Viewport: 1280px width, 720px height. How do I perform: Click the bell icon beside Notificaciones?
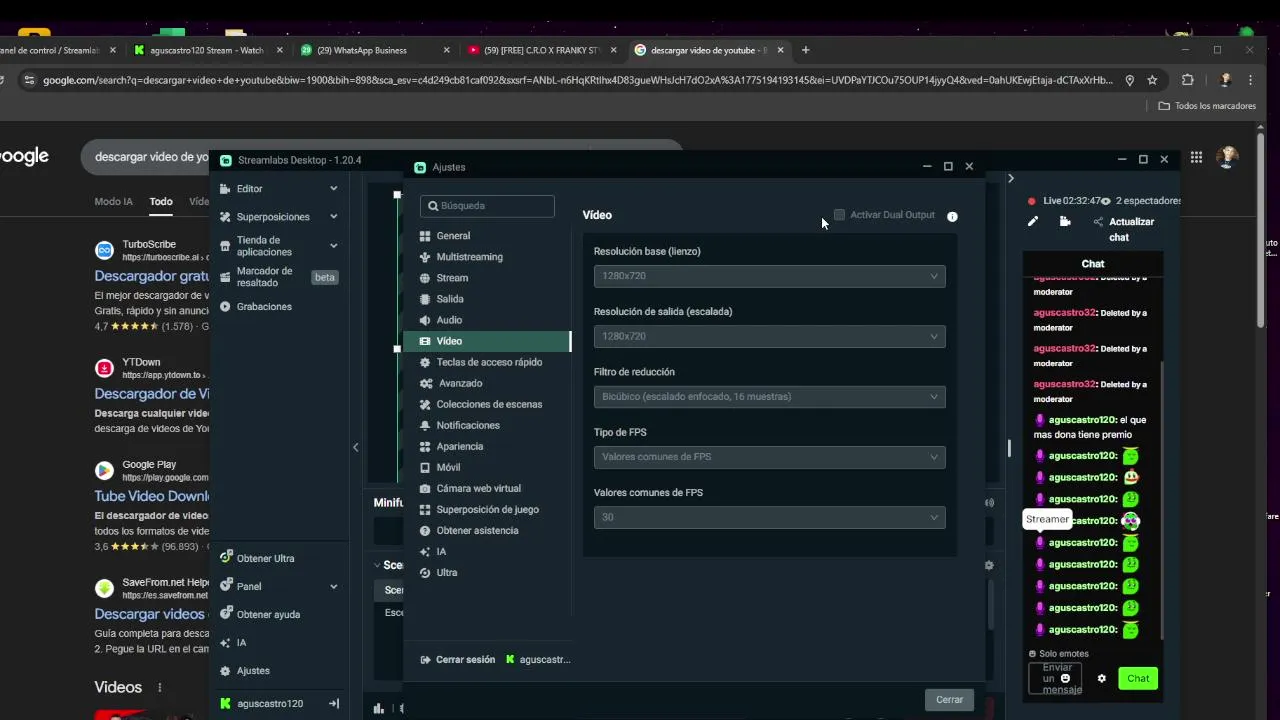pos(425,425)
